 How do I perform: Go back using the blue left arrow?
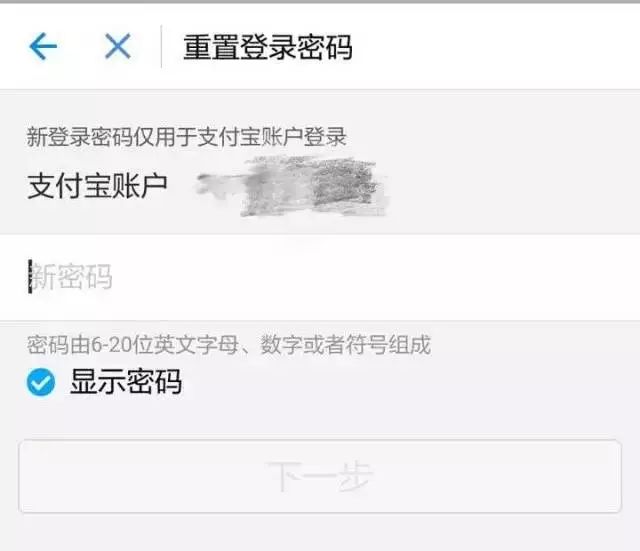tap(43, 46)
